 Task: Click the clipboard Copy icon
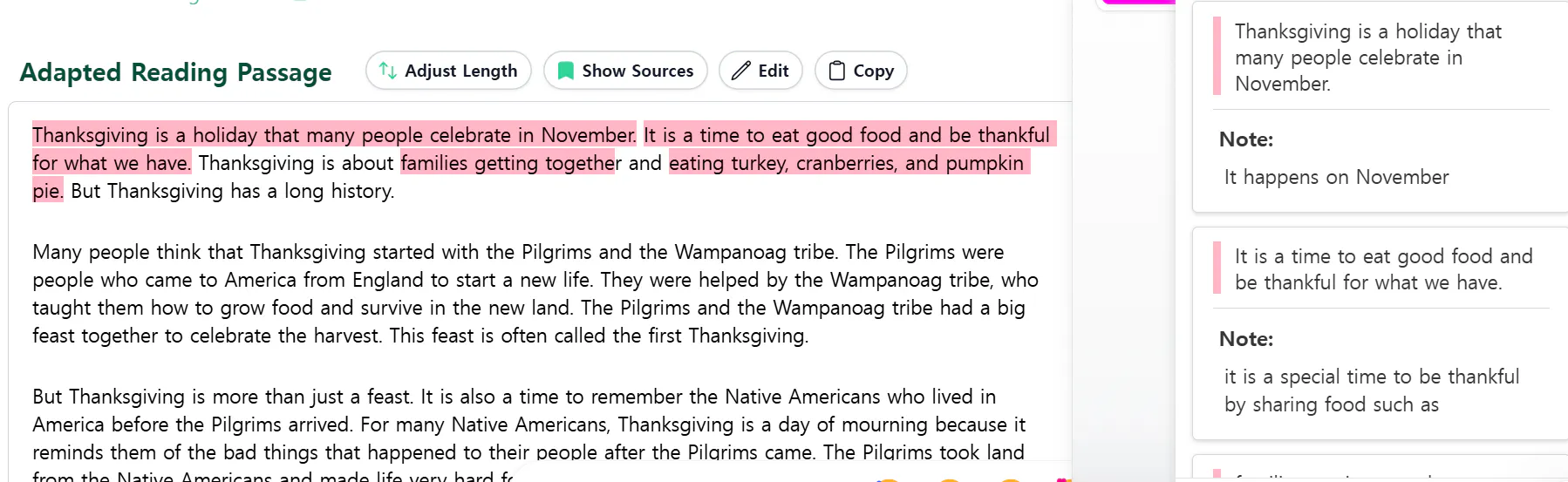point(836,71)
